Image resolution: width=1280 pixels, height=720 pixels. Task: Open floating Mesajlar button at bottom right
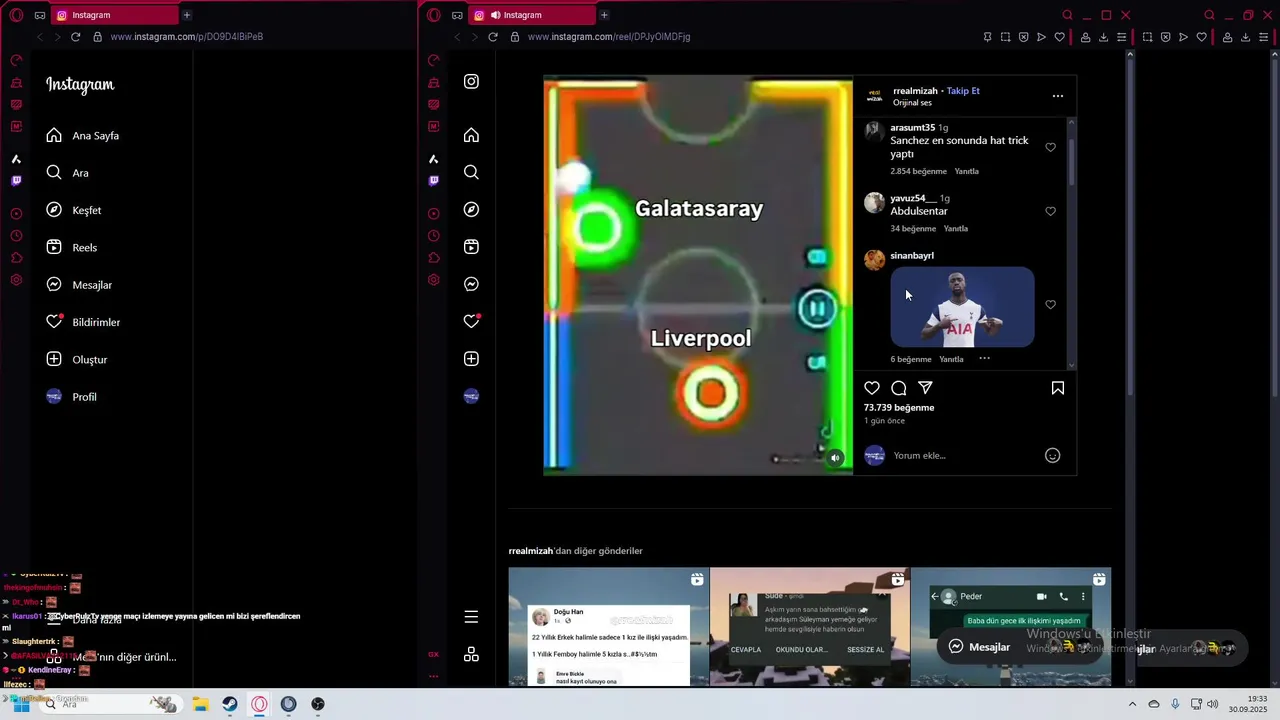coord(980,647)
